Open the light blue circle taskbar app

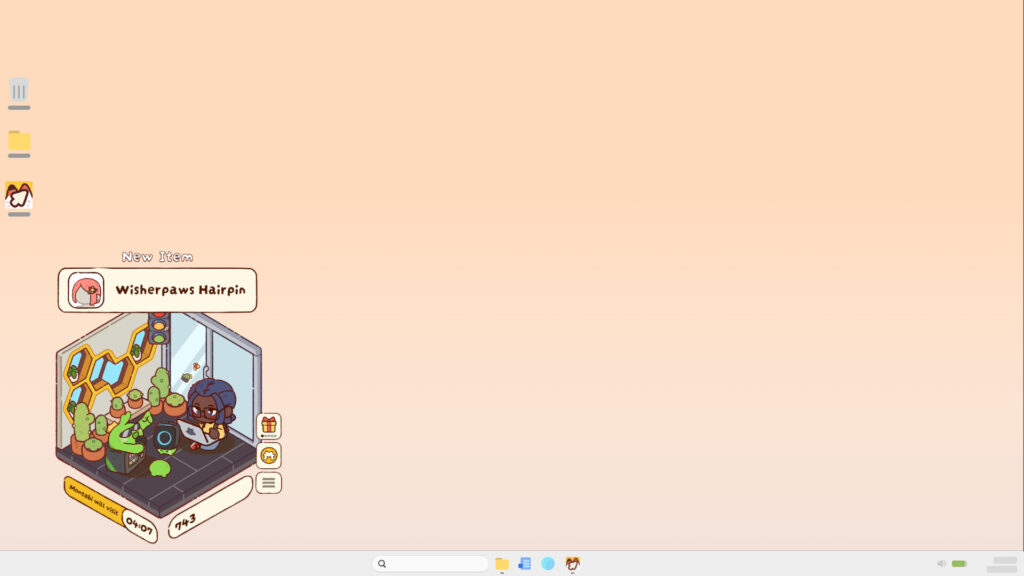click(x=548, y=564)
